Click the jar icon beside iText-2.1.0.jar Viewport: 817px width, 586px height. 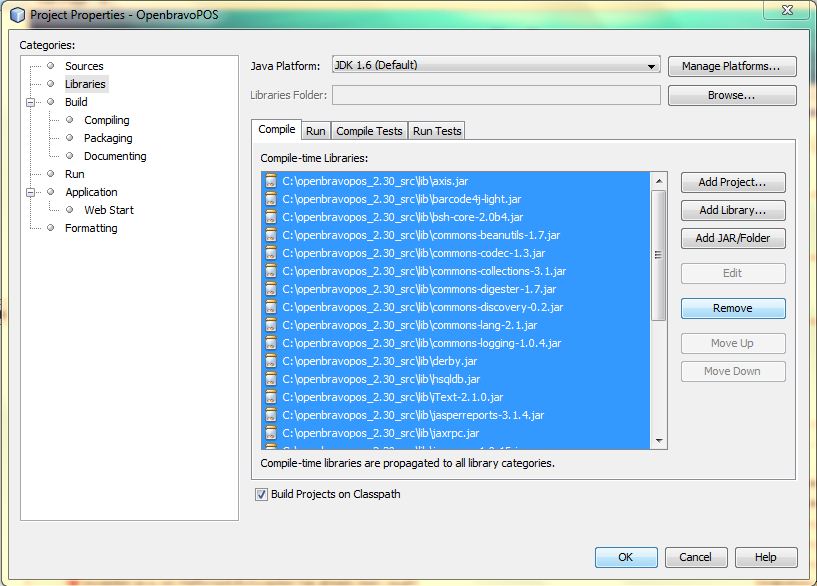271,397
